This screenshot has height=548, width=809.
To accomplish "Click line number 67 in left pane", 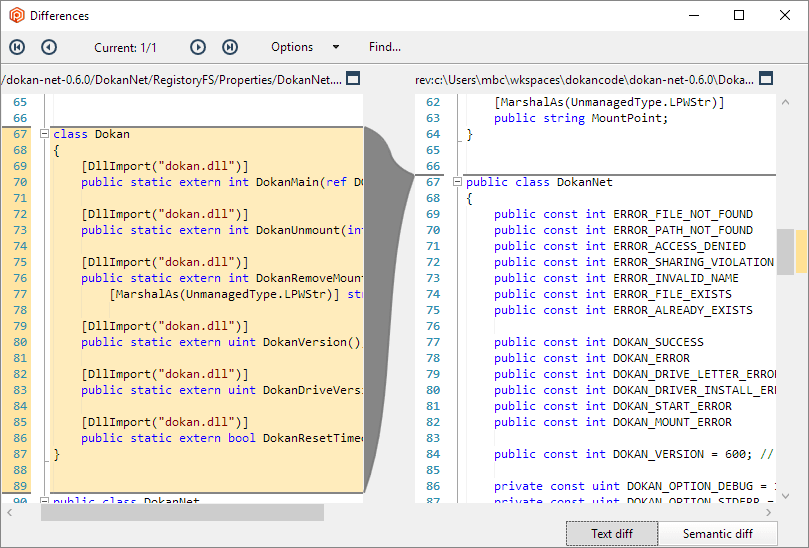I will [x=20, y=134].
